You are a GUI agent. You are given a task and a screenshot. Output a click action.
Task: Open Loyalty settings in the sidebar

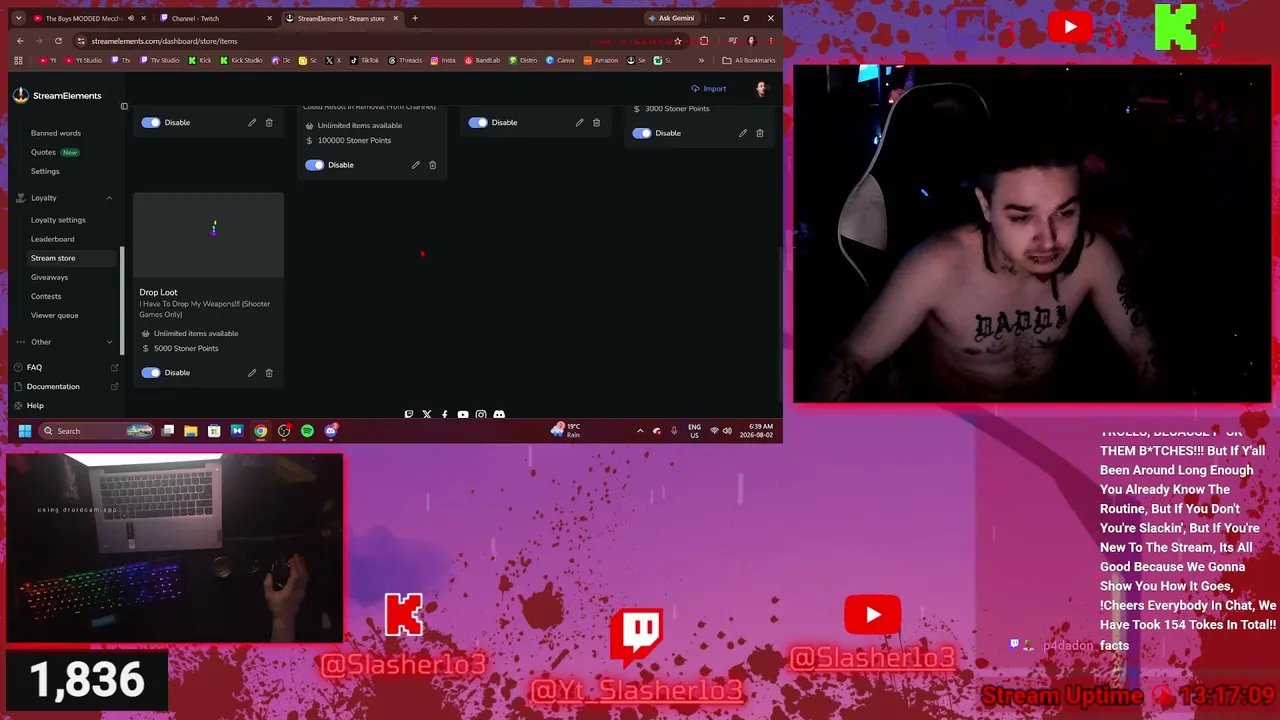58,220
